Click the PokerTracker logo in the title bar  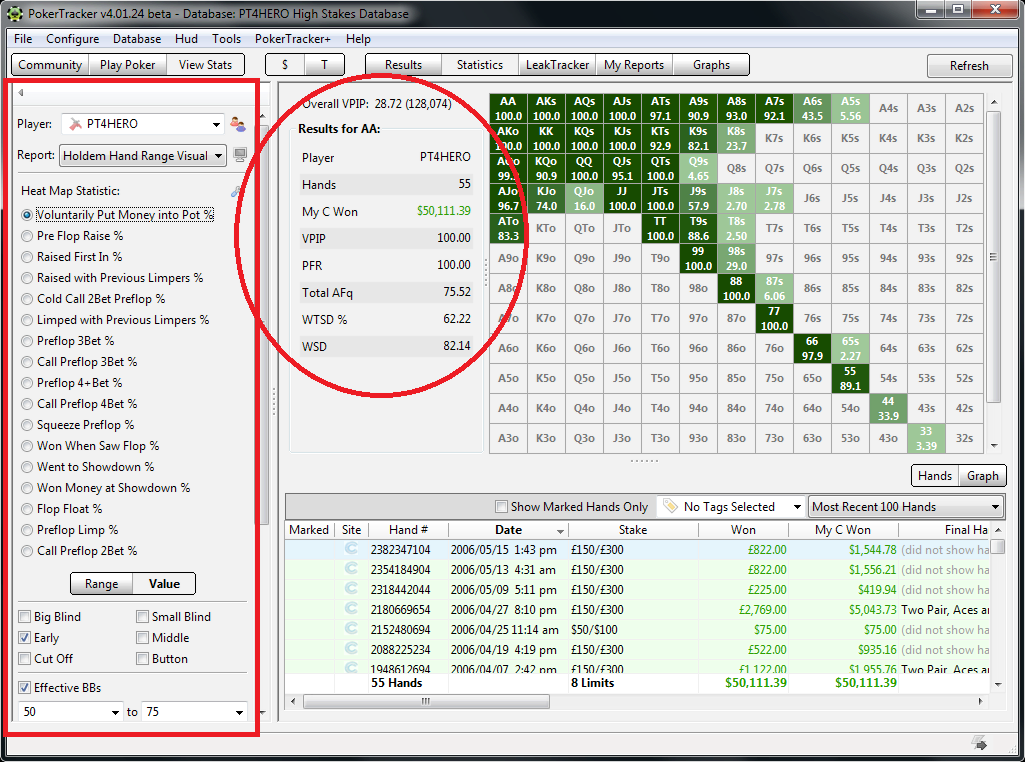14,14
